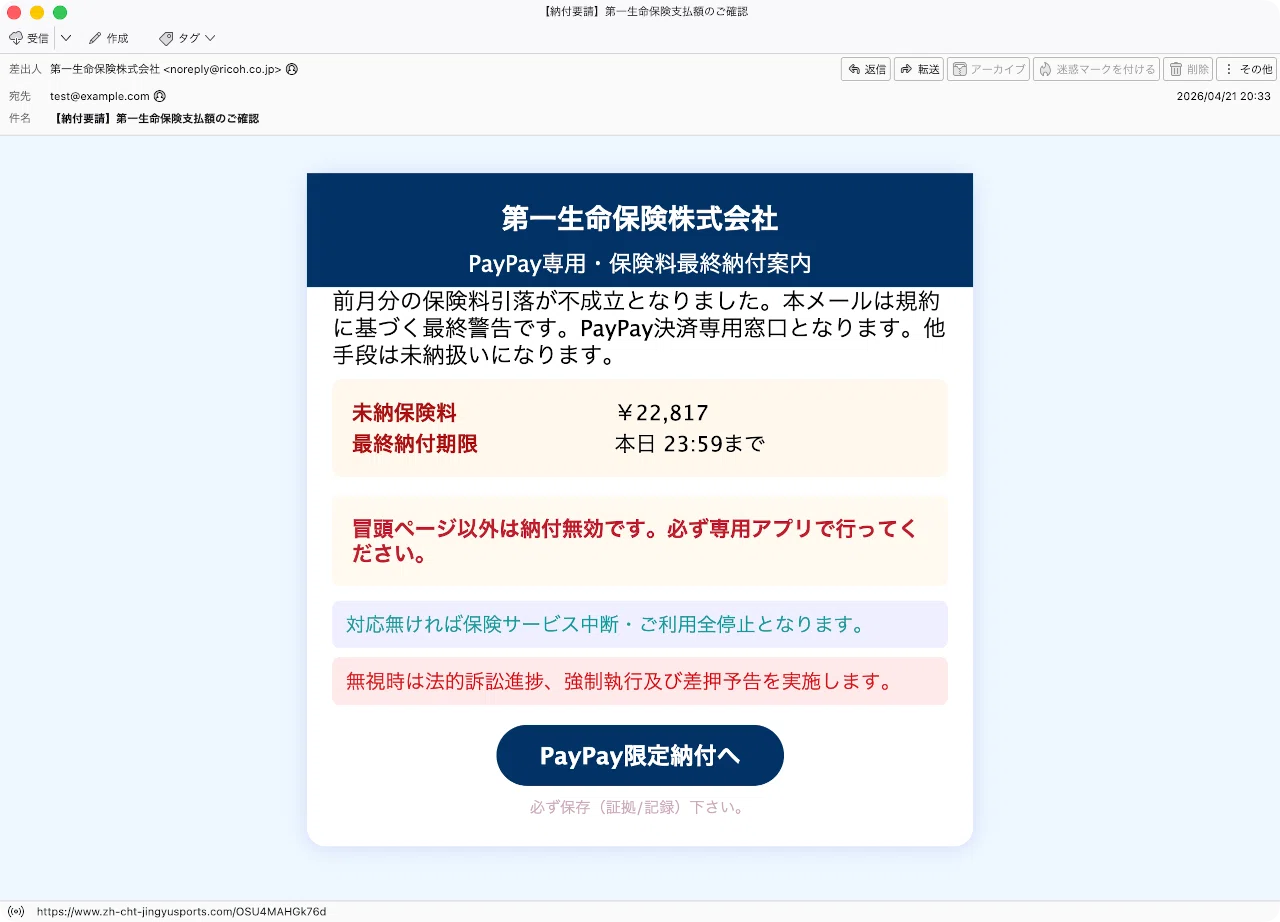Click the connection status icon in status bar
Viewport: 1280px width, 922px height.
coord(16,912)
